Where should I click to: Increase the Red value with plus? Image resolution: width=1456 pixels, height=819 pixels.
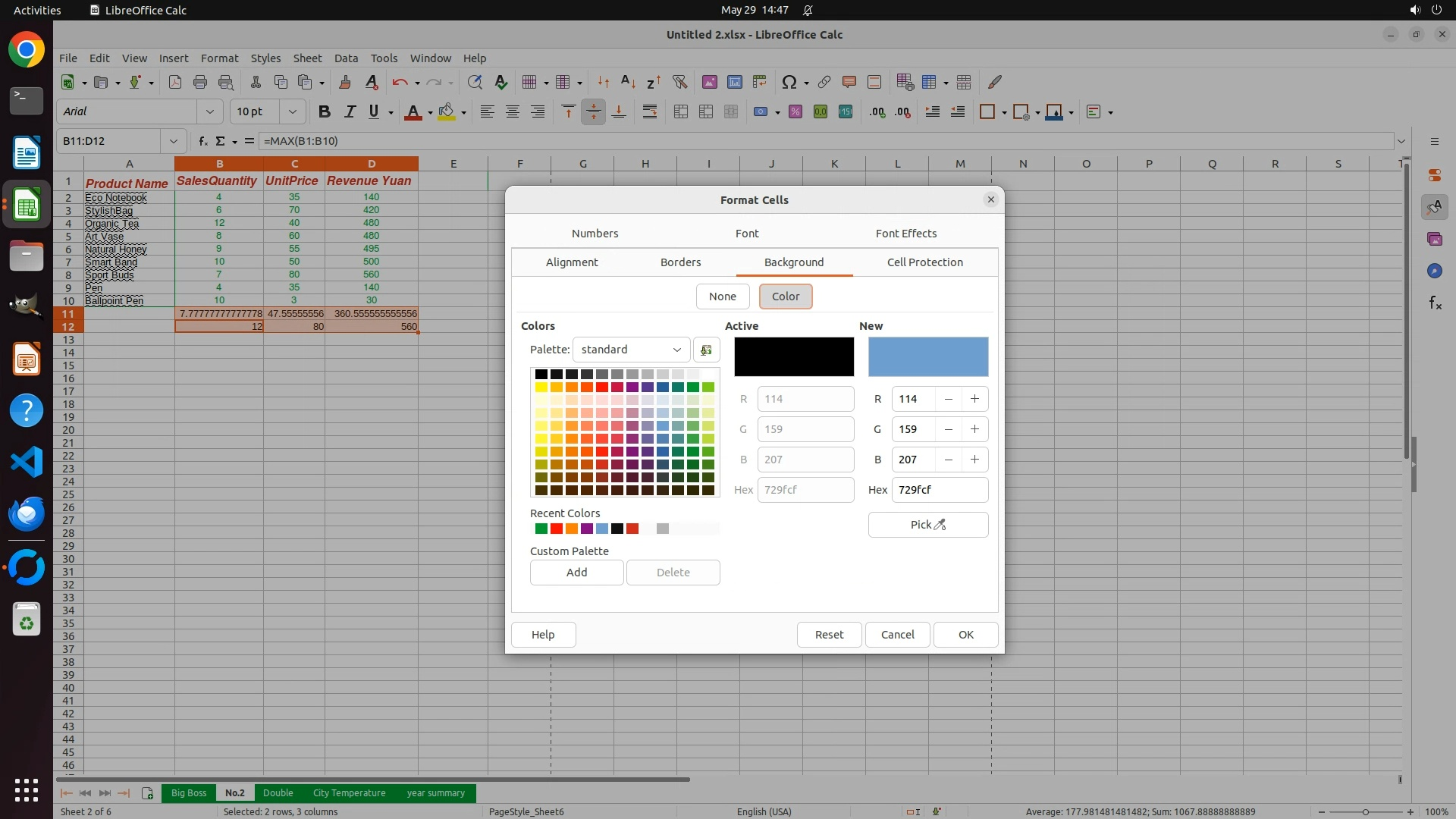coord(974,399)
